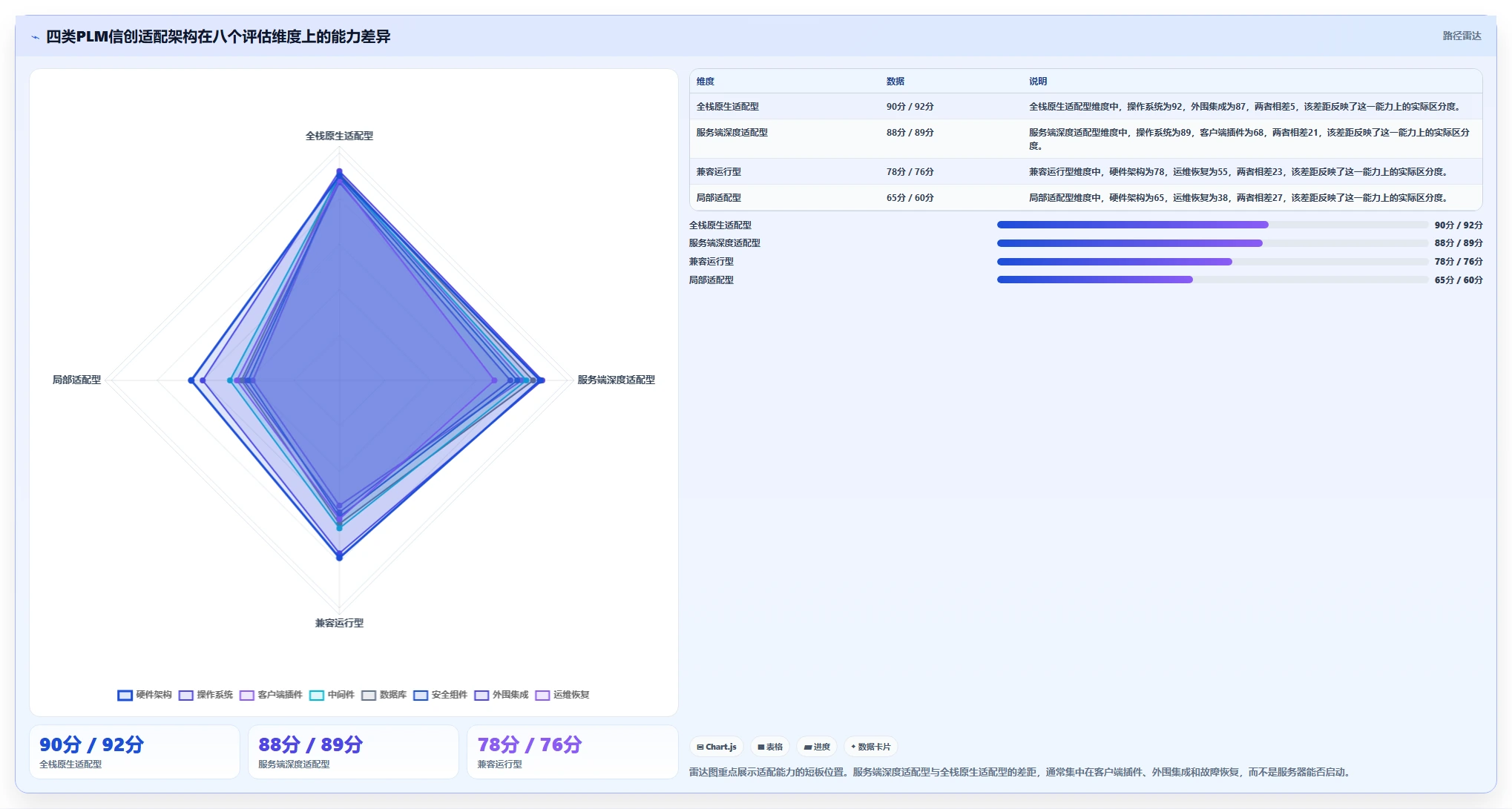
Task: Toggle the 中间件 legend series
Action: pyautogui.click(x=332, y=695)
